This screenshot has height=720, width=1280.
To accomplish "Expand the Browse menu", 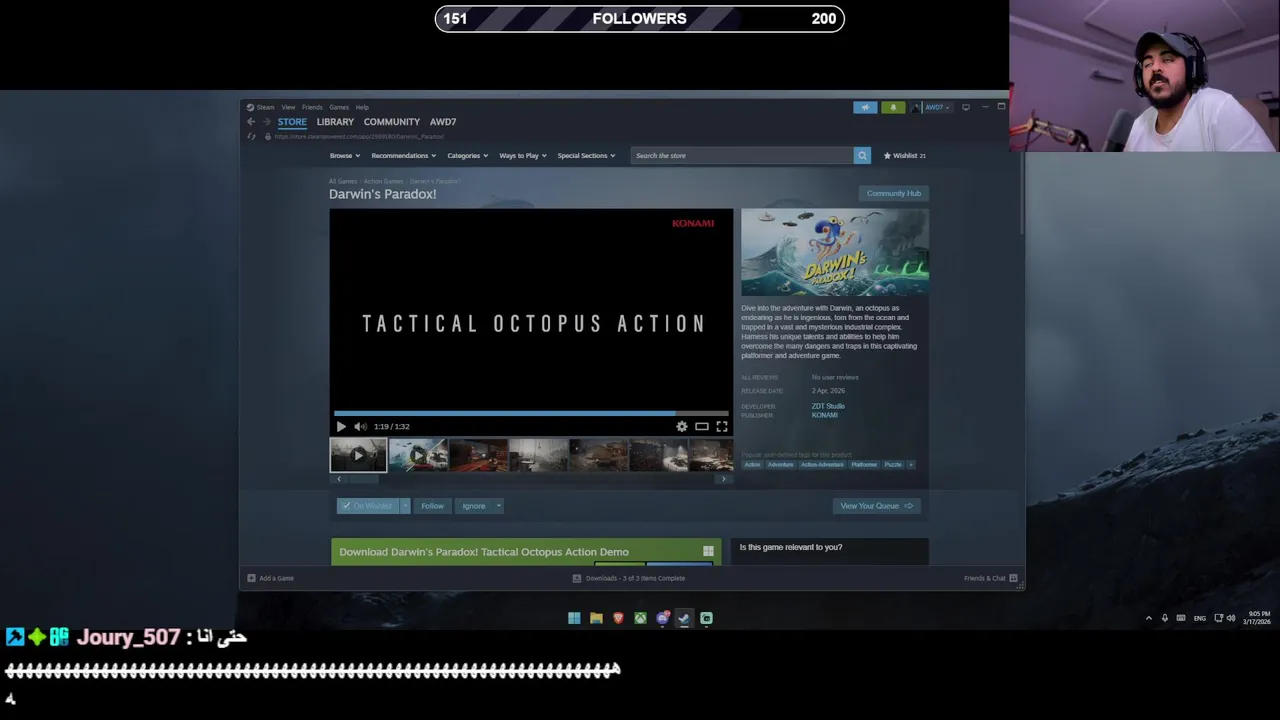I will 344,155.
